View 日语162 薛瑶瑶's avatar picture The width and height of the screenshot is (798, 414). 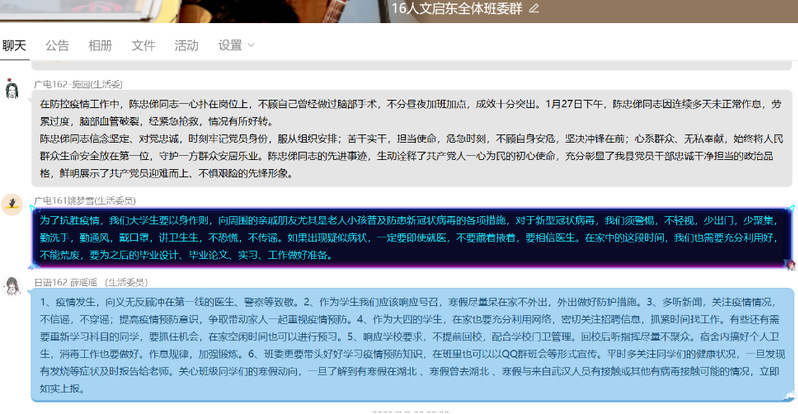pos(12,287)
